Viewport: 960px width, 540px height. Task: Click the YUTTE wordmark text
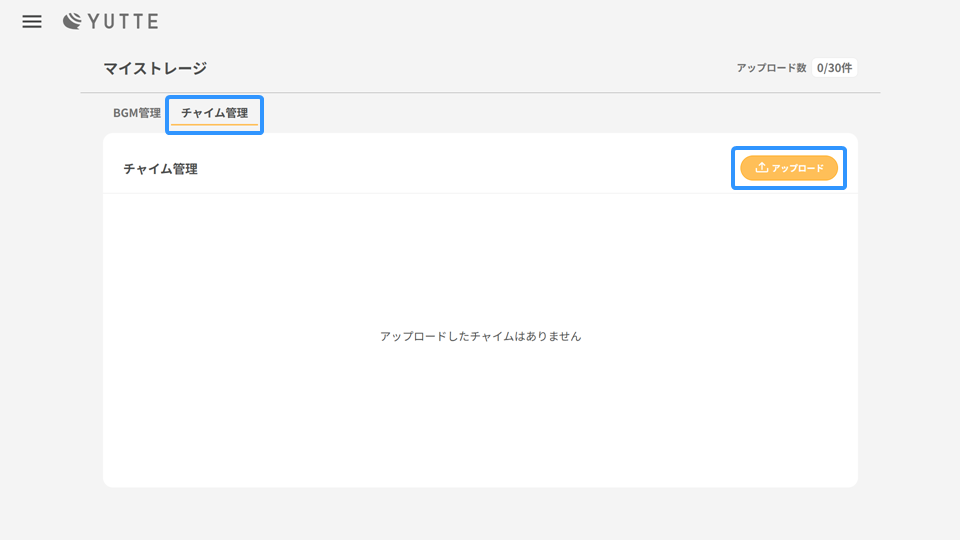pyautogui.click(x=124, y=22)
